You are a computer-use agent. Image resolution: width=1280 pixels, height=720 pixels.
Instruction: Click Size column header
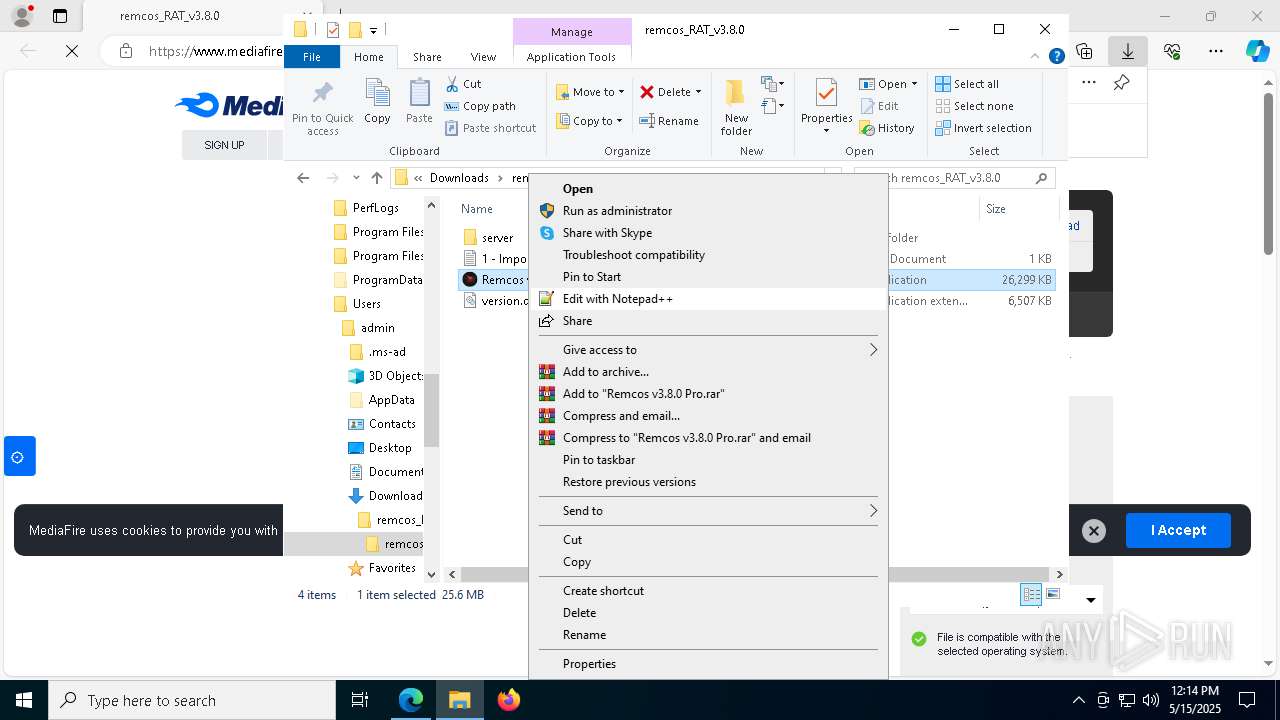pos(996,209)
